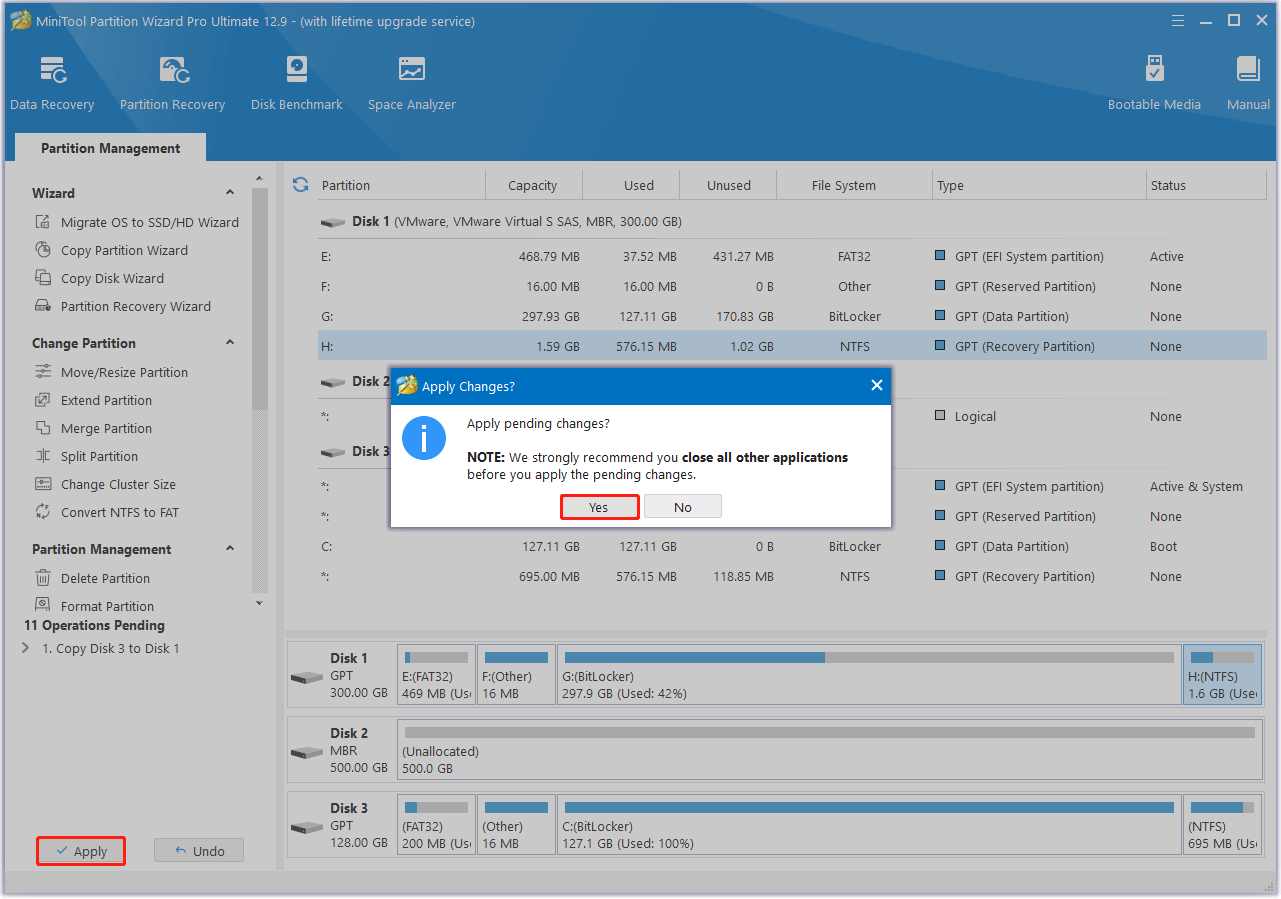1281x899 pixels.
Task: Click the Apply button
Action: click(81, 851)
